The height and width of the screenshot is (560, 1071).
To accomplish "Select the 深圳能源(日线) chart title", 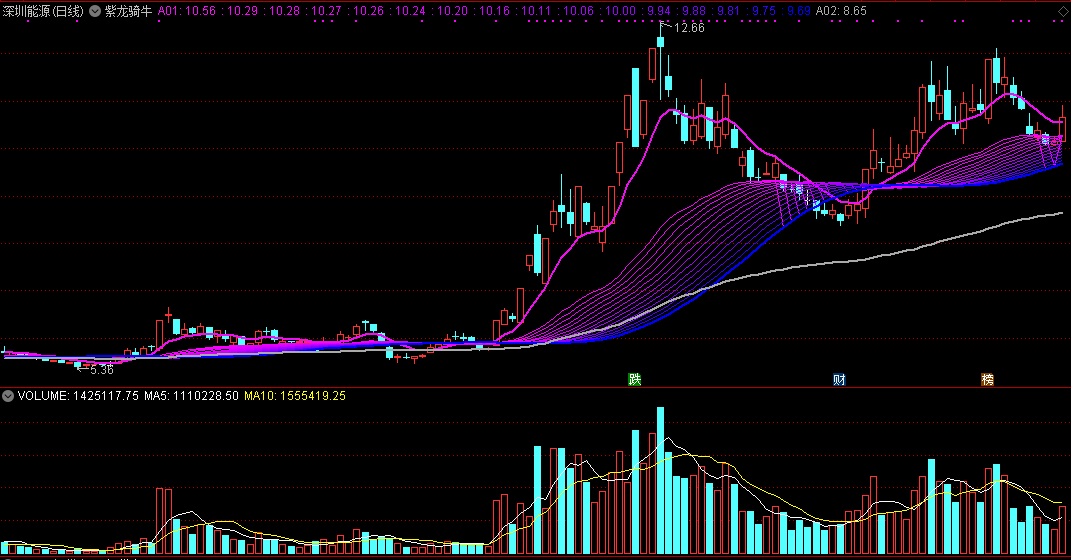I will [x=43, y=11].
